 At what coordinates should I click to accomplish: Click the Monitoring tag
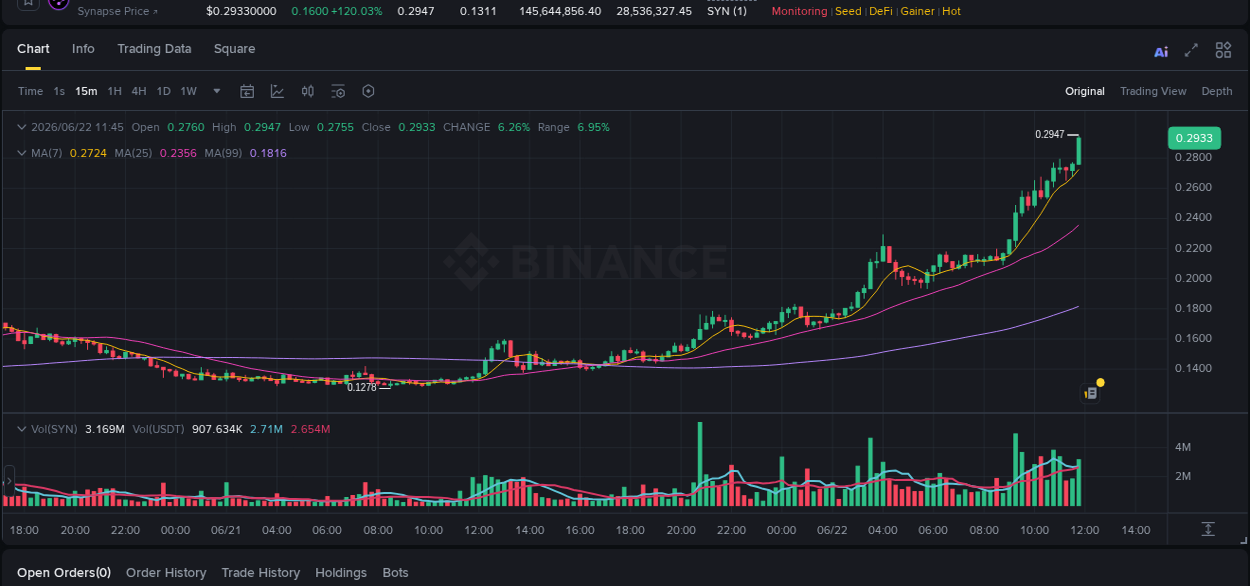point(799,11)
